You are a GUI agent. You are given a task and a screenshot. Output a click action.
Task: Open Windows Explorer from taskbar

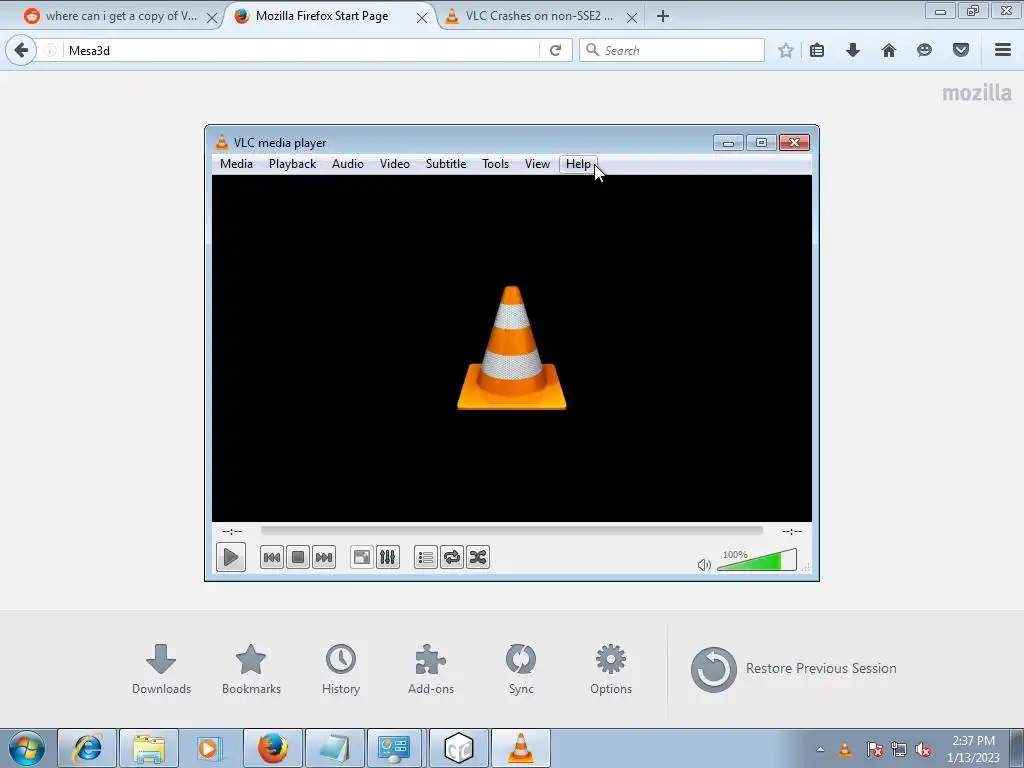click(149, 748)
